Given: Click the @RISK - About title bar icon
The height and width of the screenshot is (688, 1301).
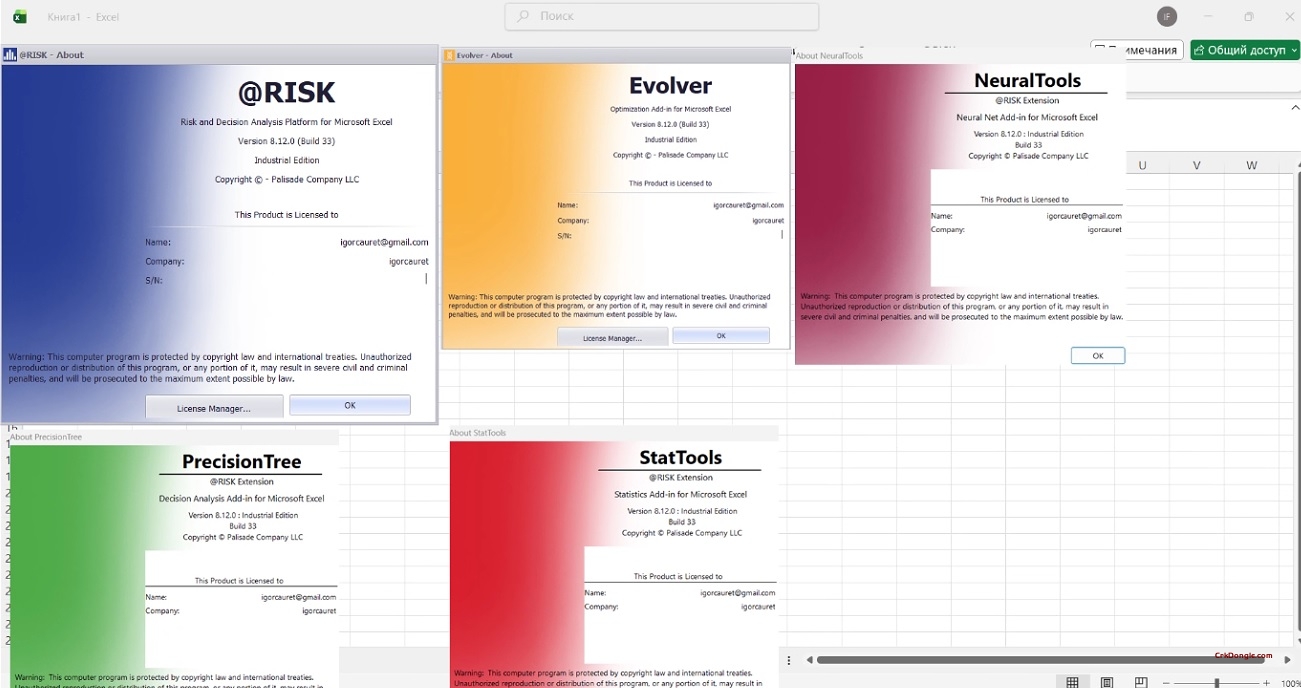Looking at the screenshot, I should pyautogui.click(x=9, y=55).
